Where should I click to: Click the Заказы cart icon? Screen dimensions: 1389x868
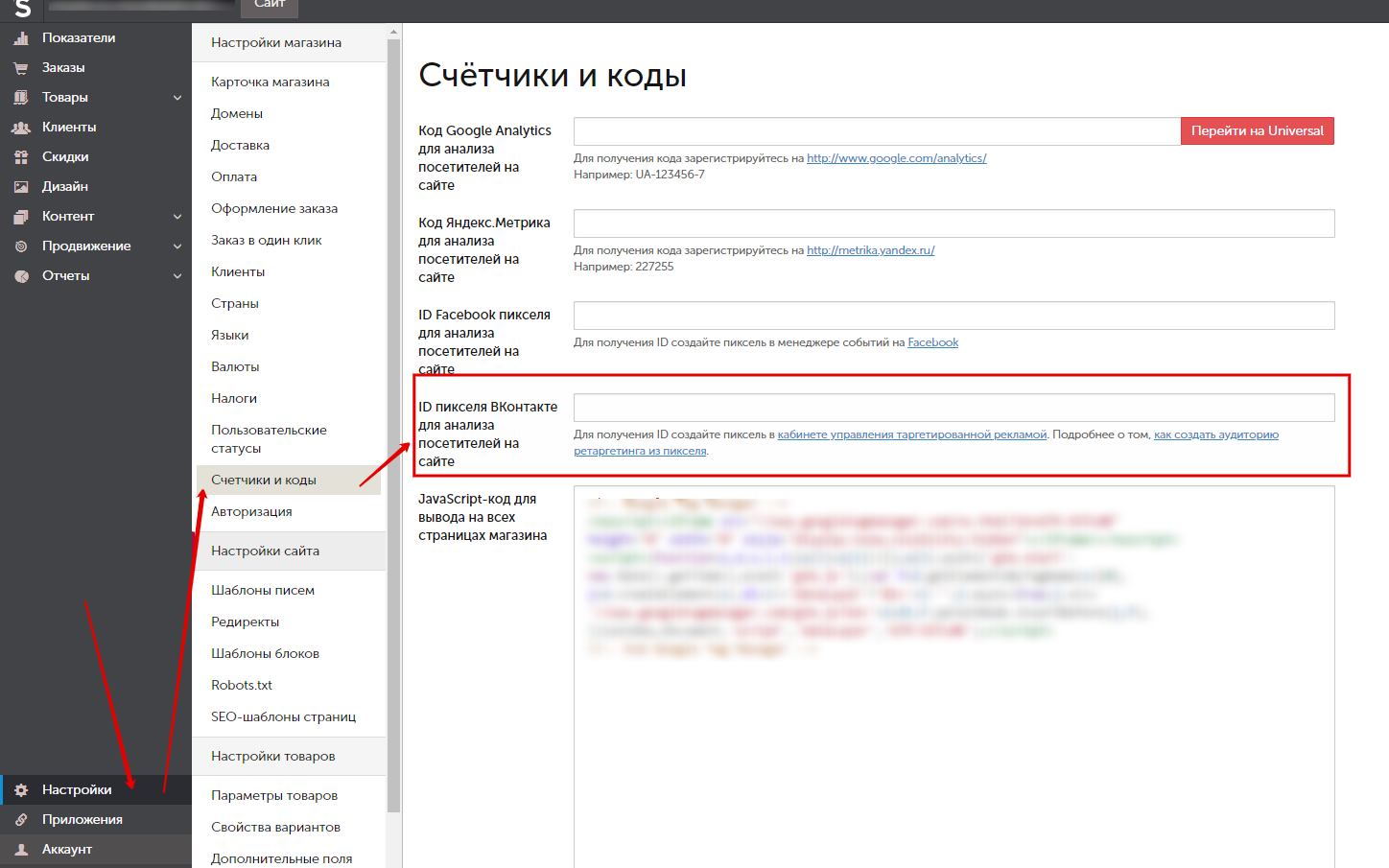pyautogui.click(x=21, y=68)
